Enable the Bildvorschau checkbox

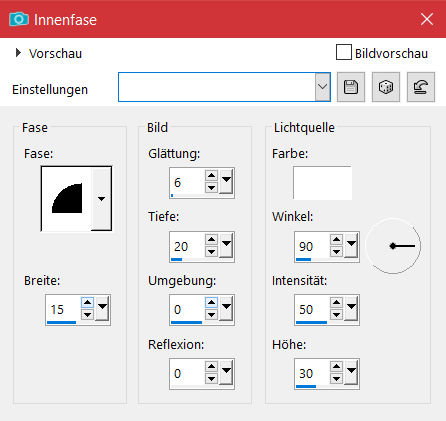[344, 52]
